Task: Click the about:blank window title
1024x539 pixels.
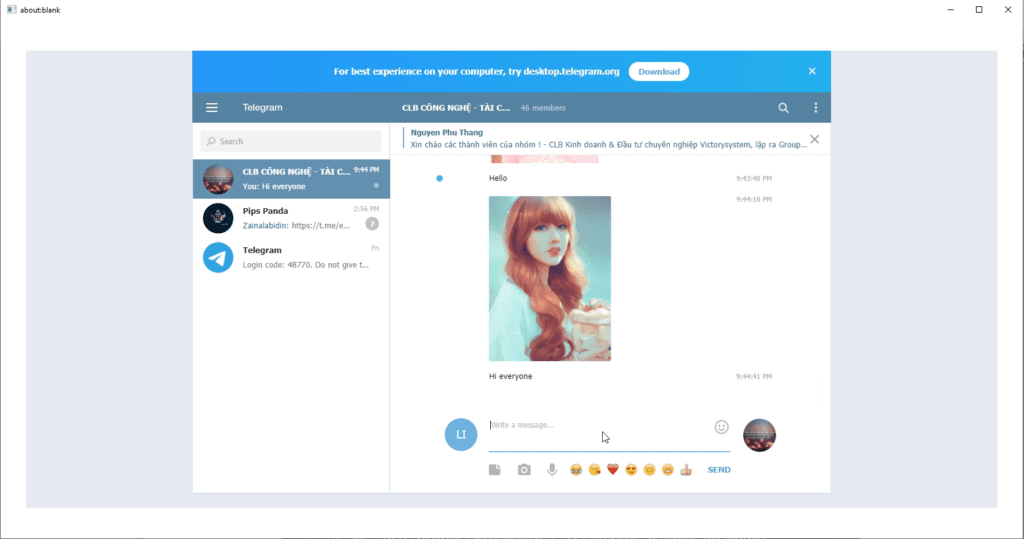Action: [x=40, y=10]
